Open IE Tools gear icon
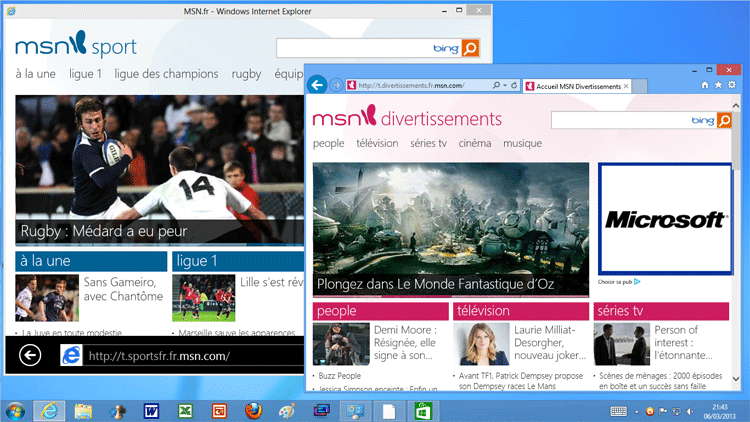The image size is (750, 422). tap(732, 85)
